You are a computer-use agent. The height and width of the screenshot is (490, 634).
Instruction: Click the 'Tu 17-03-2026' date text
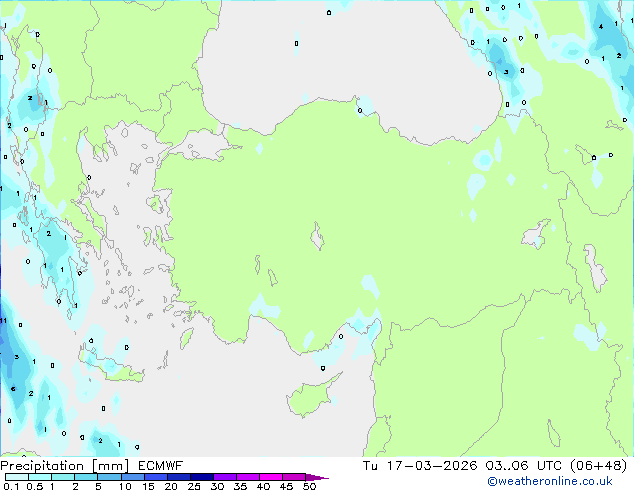420,466
